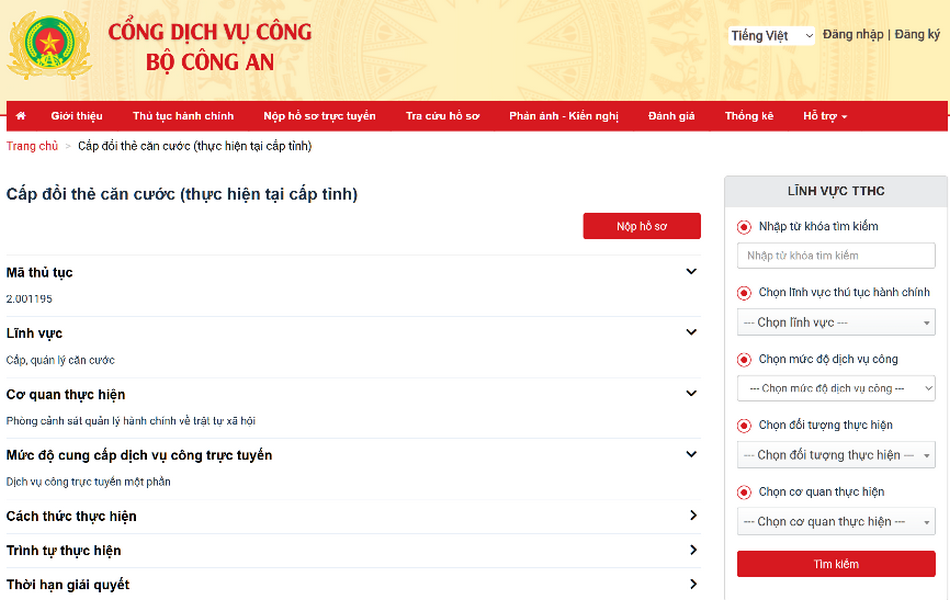The width and height of the screenshot is (950, 600).
Task: Select Chọn lĩnh vực thủ tục hành chính radio
Action: coord(744,293)
